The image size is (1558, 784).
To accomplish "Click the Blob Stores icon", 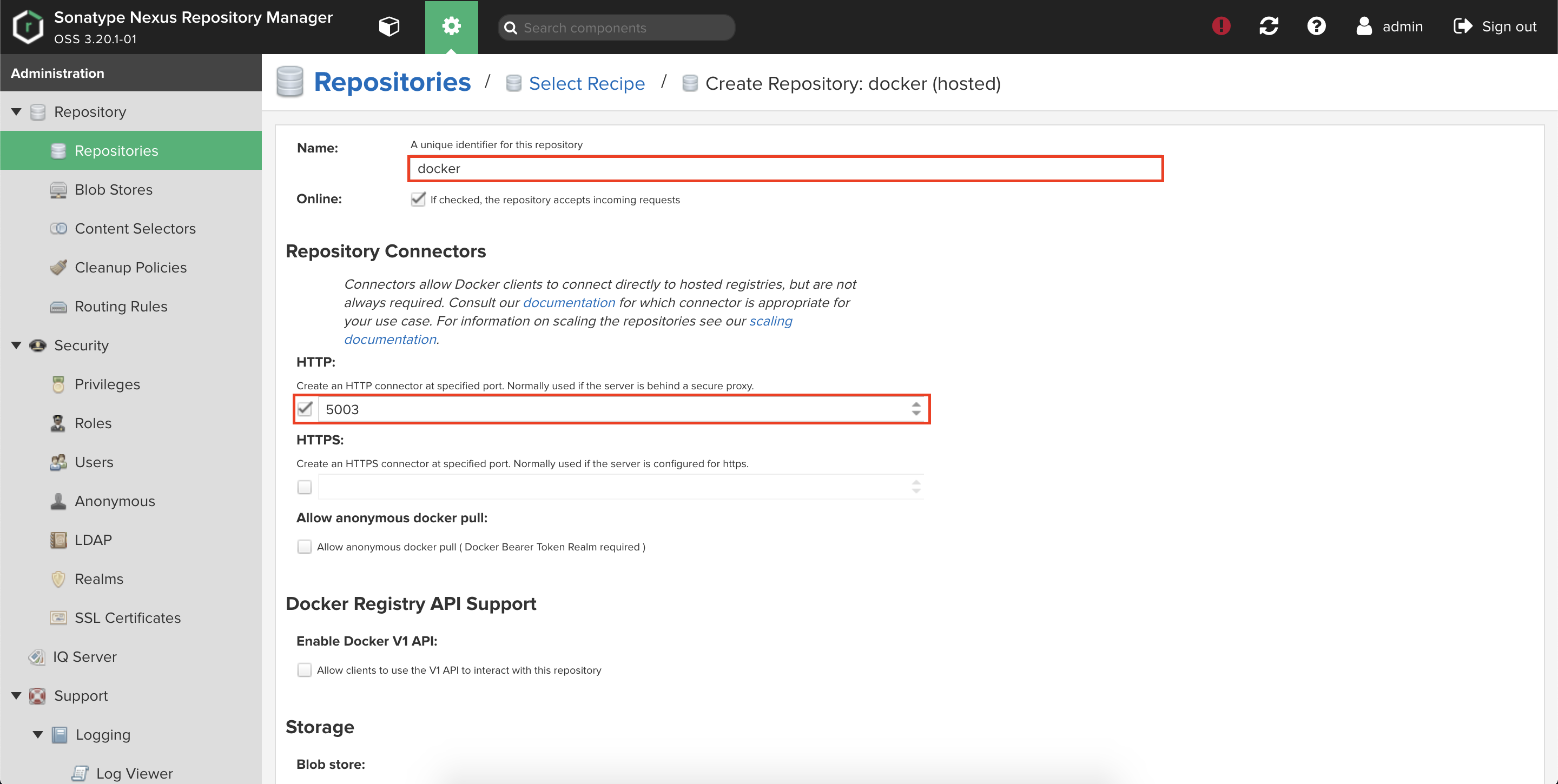I will click(x=58, y=190).
